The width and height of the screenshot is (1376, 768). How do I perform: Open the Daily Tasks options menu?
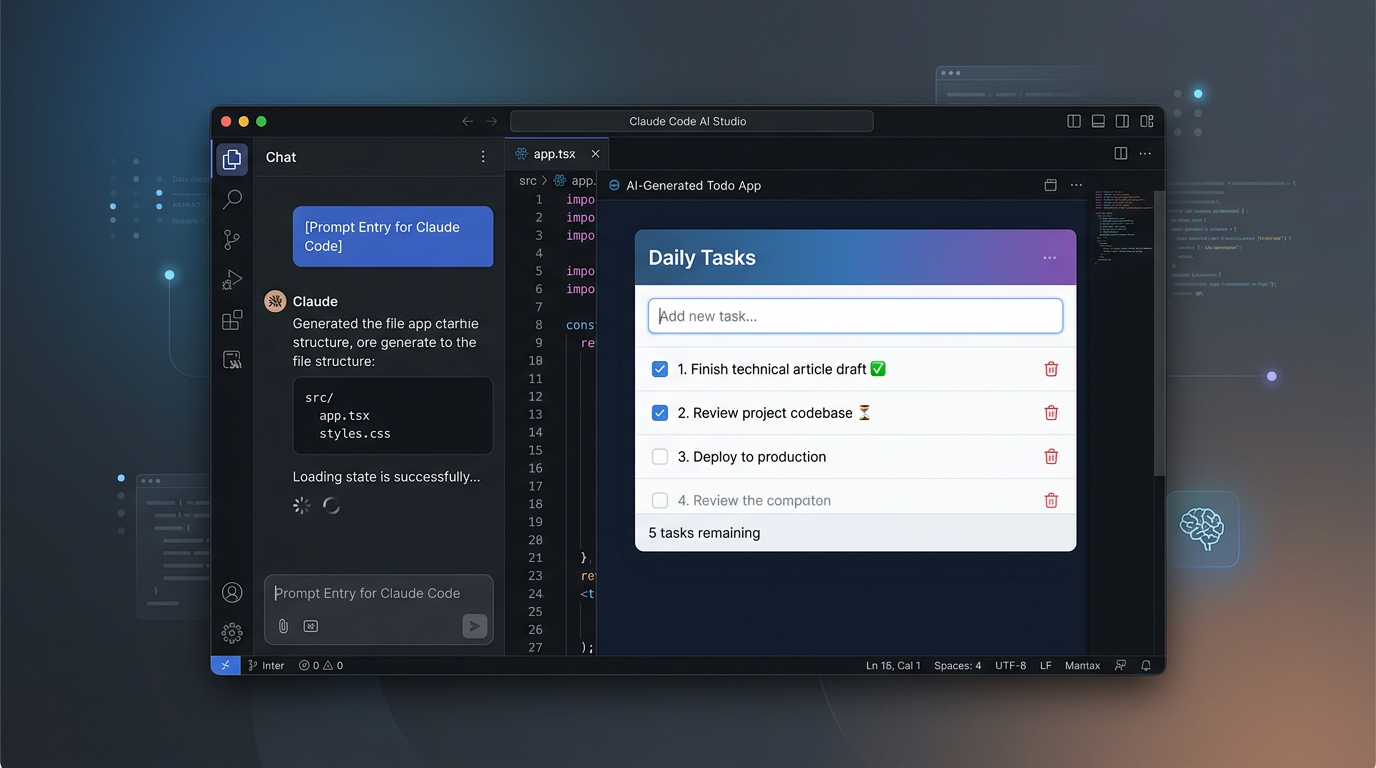(1049, 257)
